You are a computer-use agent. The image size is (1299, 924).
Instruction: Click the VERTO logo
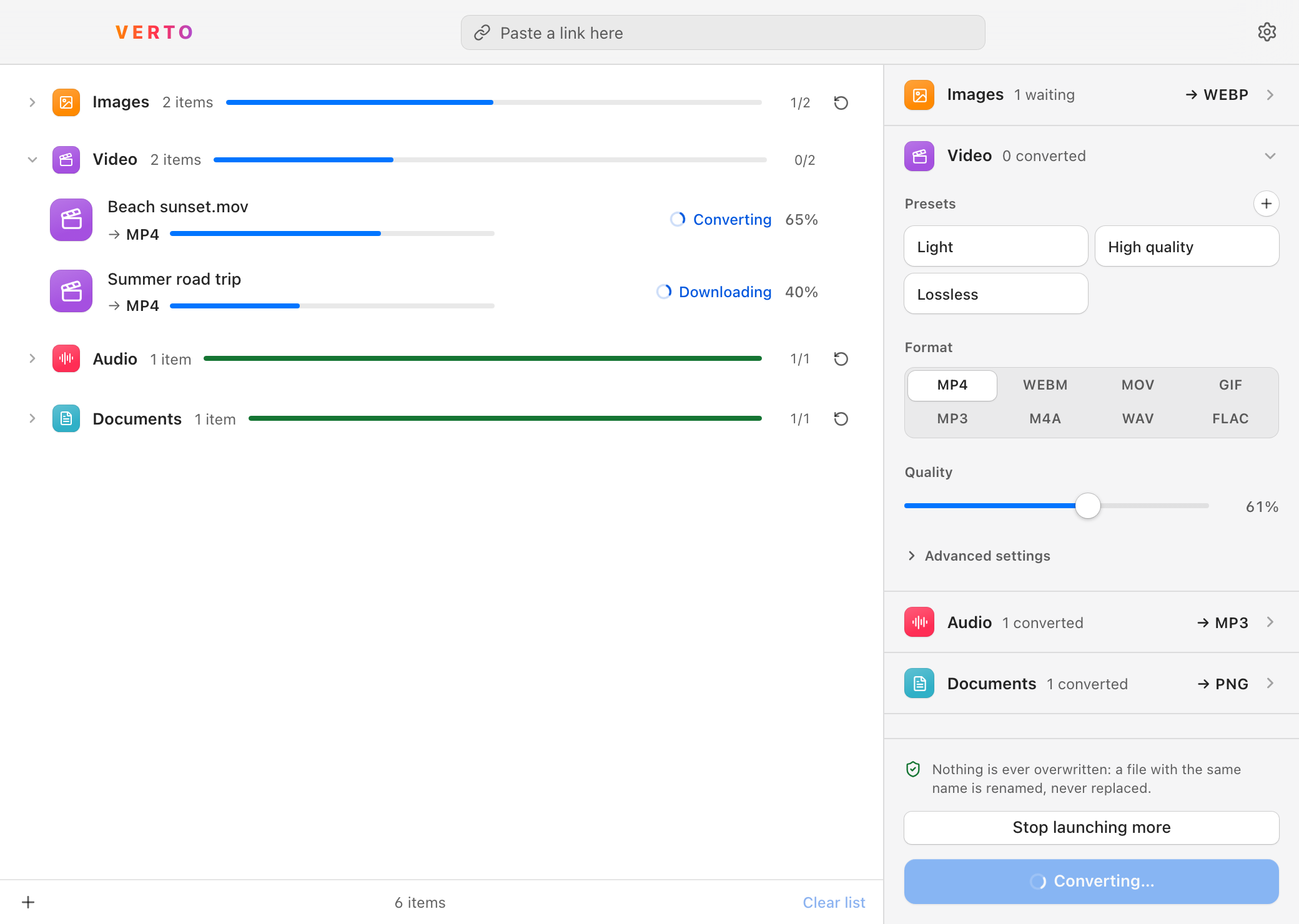click(x=154, y=32)
